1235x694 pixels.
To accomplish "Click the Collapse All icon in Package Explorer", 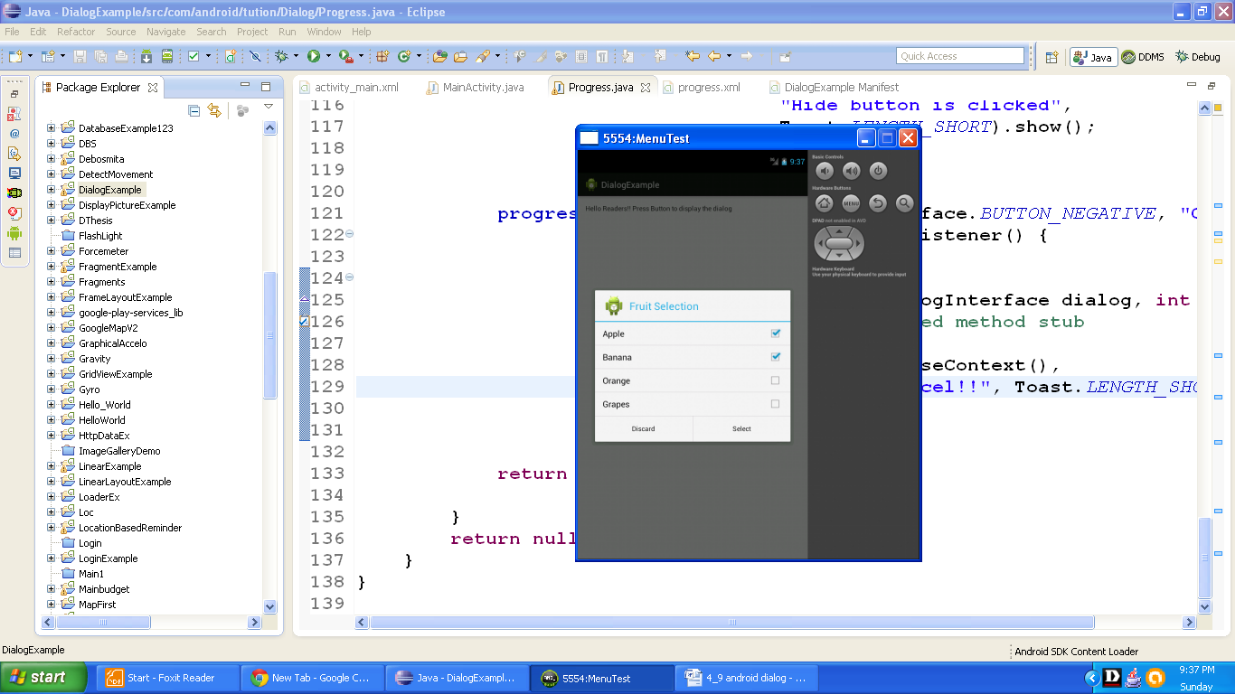I will click(x=194, y=110).
